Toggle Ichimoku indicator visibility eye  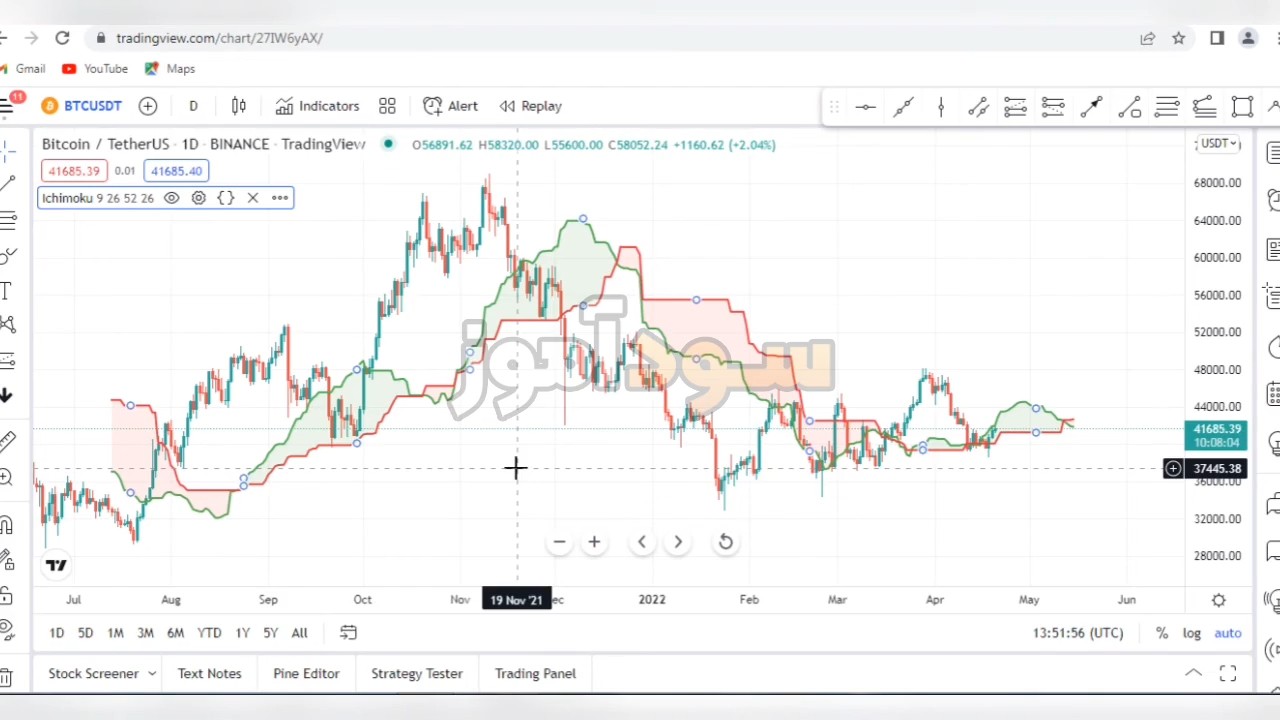tap(171, 198)
